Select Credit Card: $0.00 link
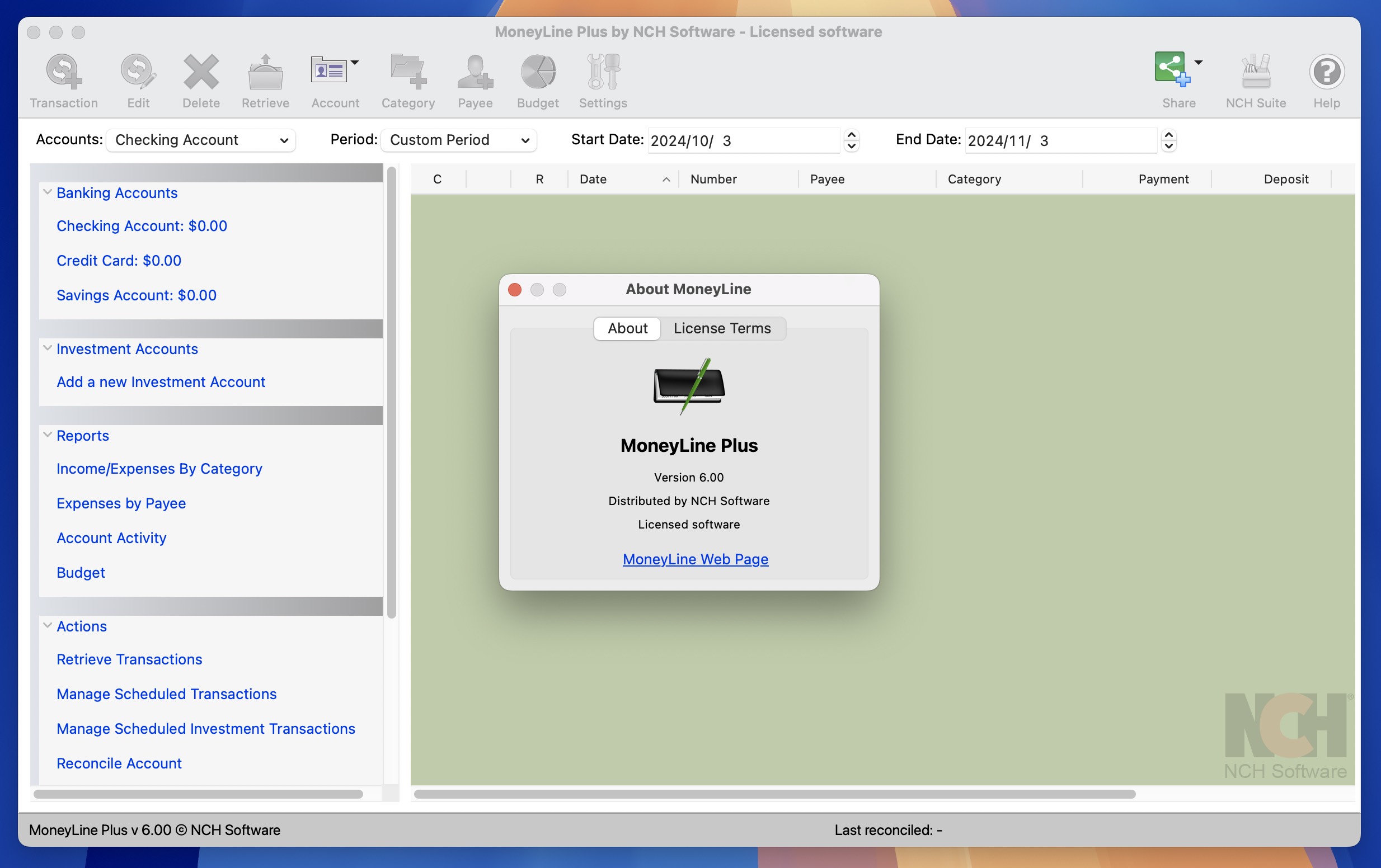Viewport: 1381px width, 868px height. (x=119, y=260)
